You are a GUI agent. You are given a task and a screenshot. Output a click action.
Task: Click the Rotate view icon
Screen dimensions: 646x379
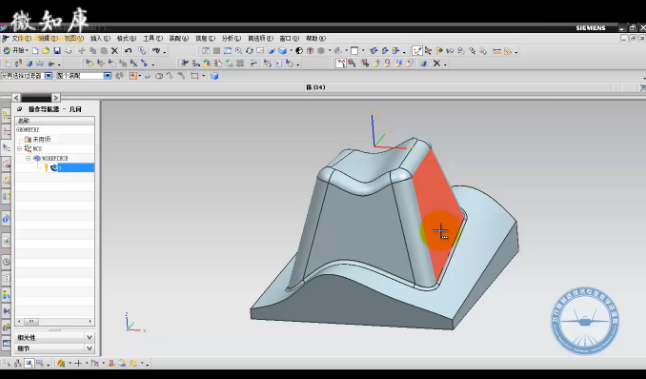(x=249, y=51)
